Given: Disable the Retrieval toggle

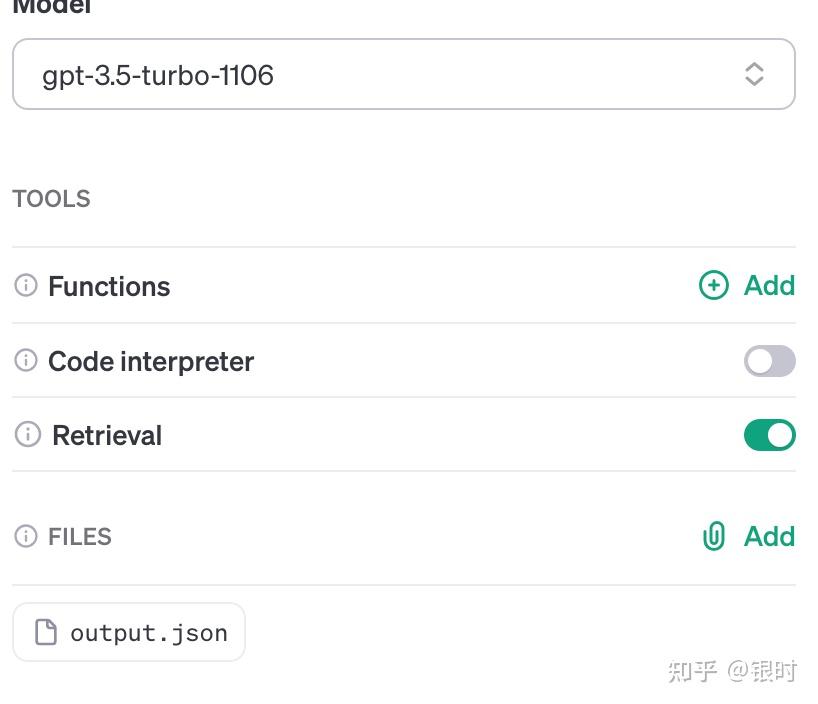Looking at the screenshot, I should tap(769, 435).
